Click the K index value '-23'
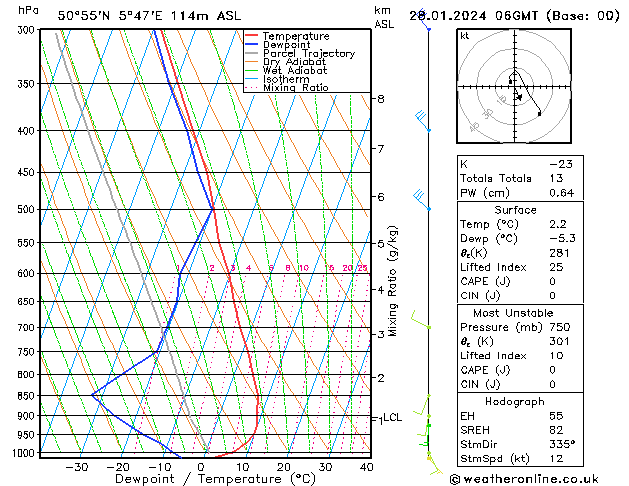This screenshot has width=629, height=486. pyautogui.click(x=560, y=164)
